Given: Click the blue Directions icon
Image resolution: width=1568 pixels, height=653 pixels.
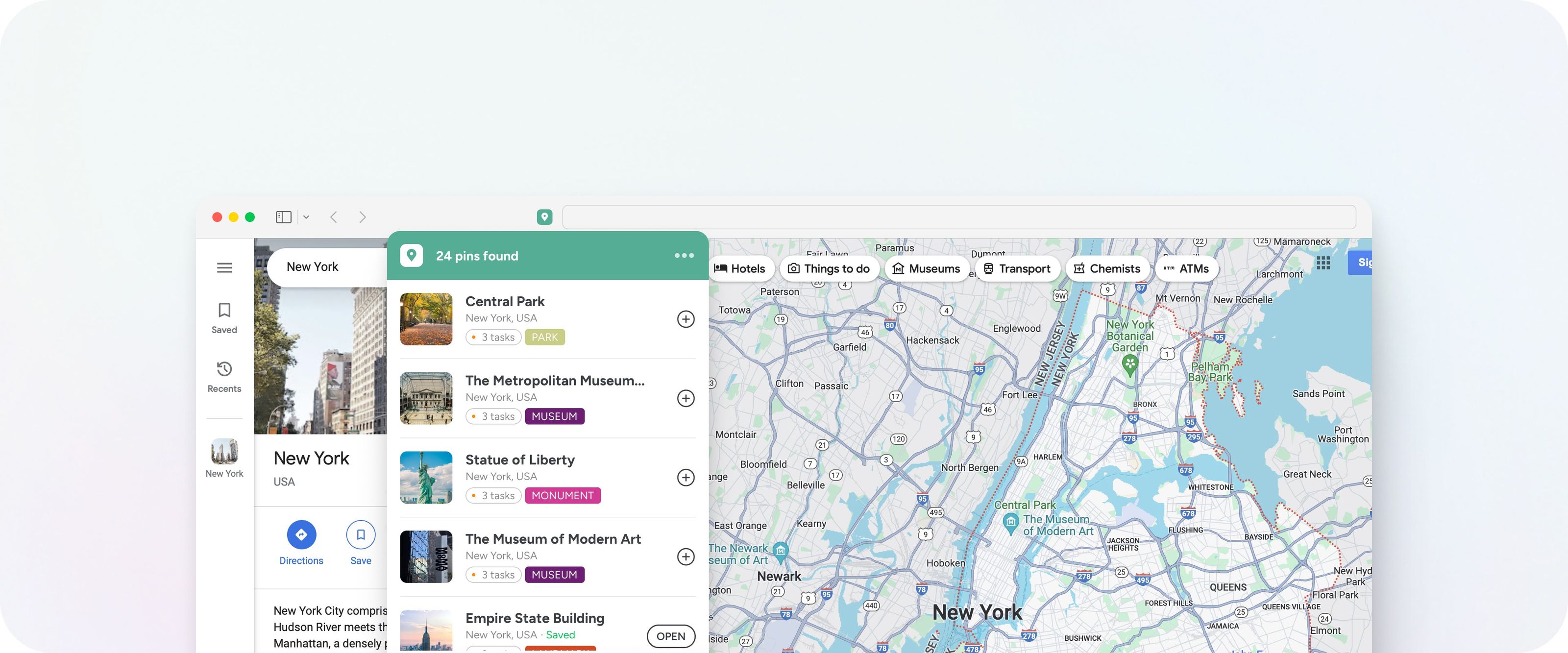Looking at the screenshot, I should (301, 535).
